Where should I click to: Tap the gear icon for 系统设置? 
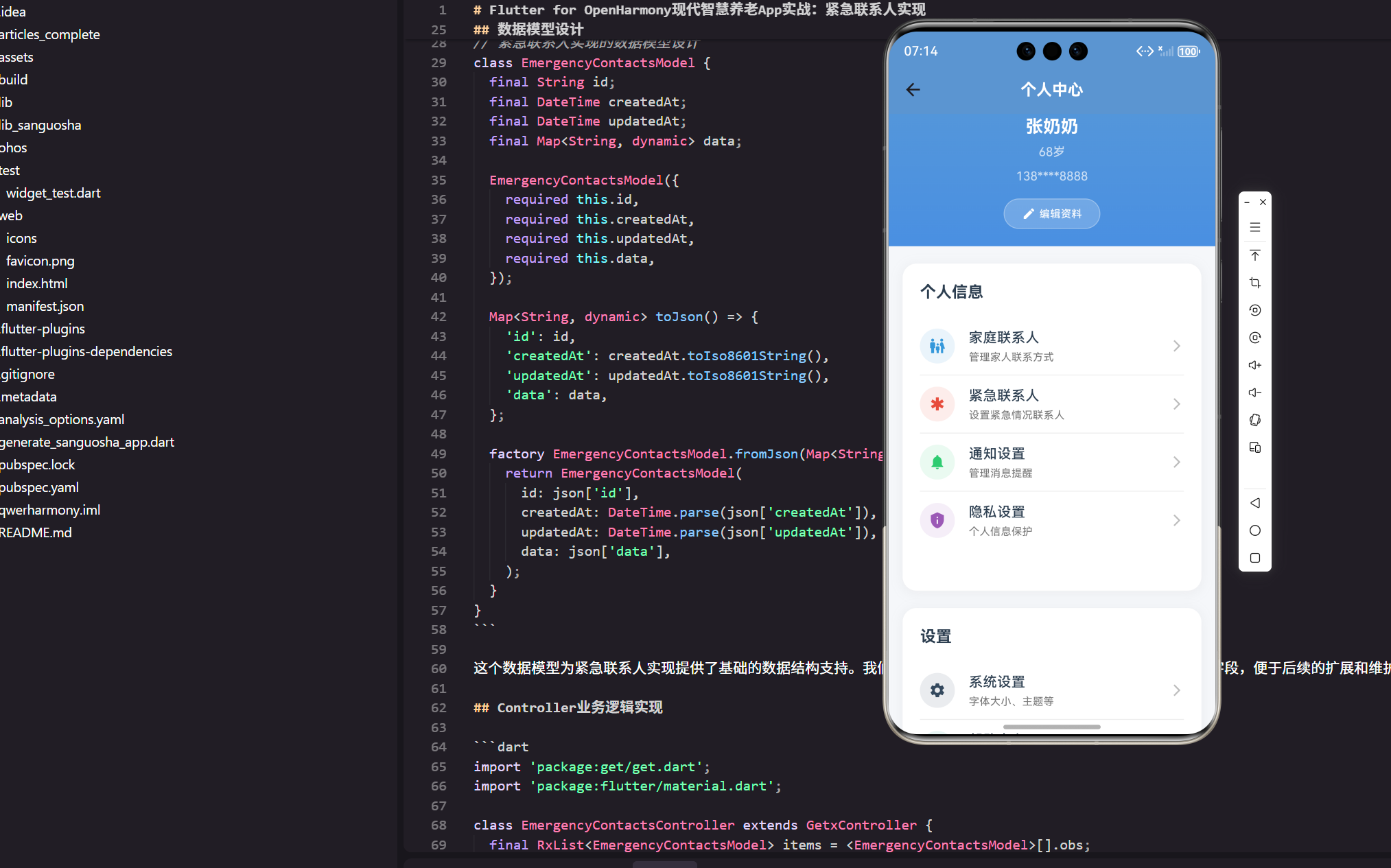[937, 690]
